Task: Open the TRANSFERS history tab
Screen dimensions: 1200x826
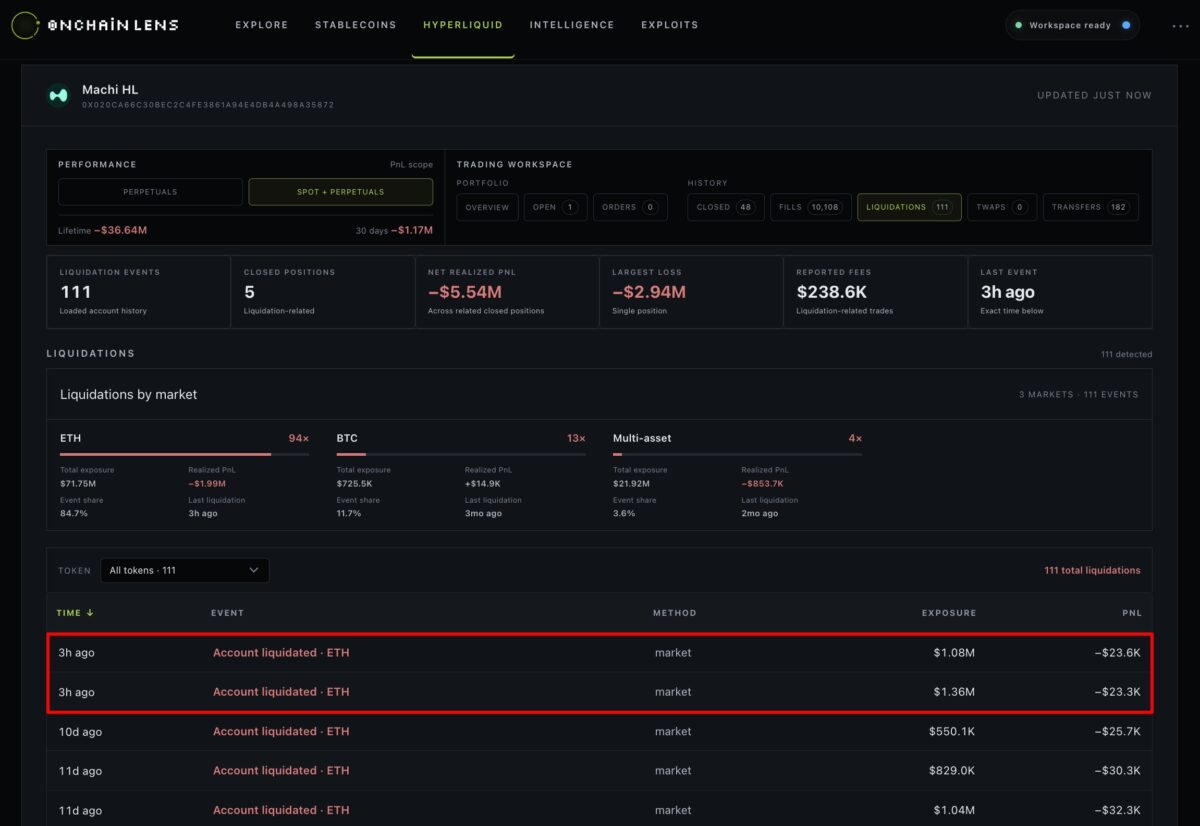Action: point(1091,207)
